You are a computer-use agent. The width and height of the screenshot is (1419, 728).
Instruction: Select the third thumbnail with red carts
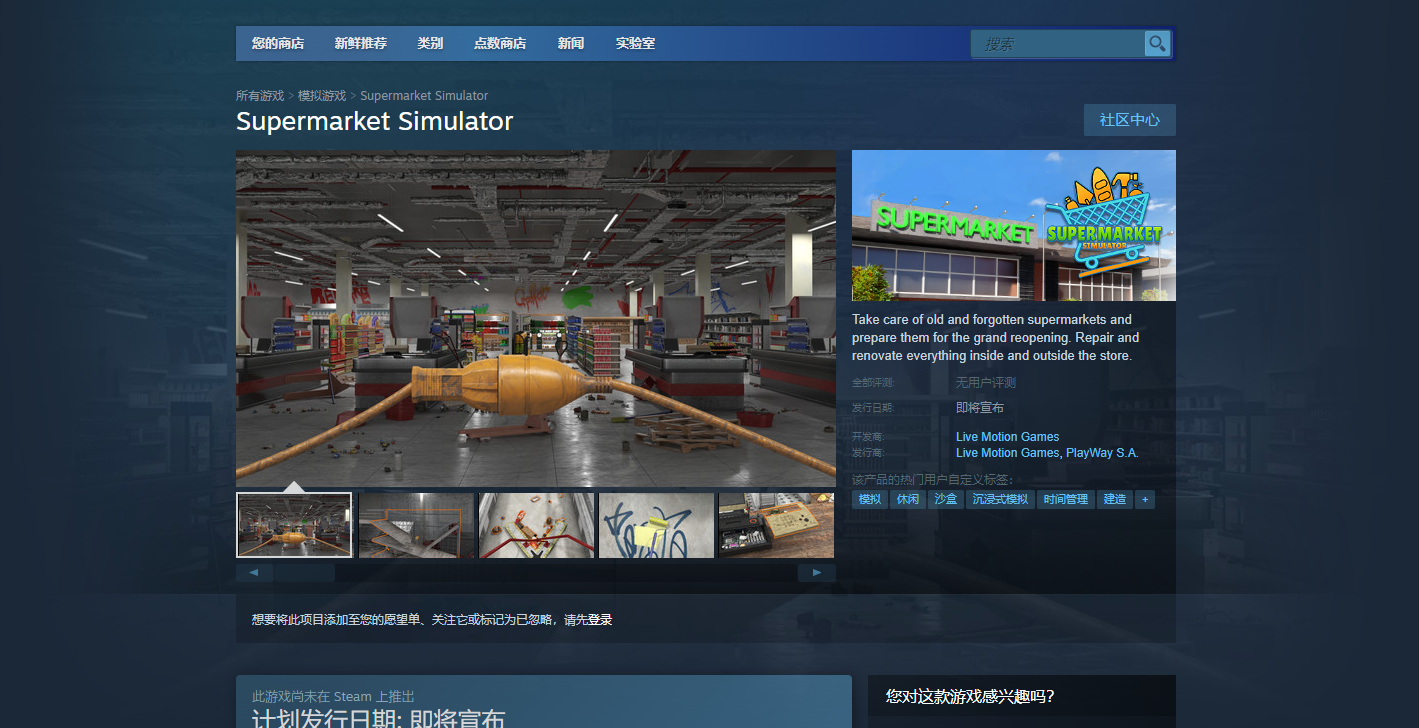coord(536,525)
